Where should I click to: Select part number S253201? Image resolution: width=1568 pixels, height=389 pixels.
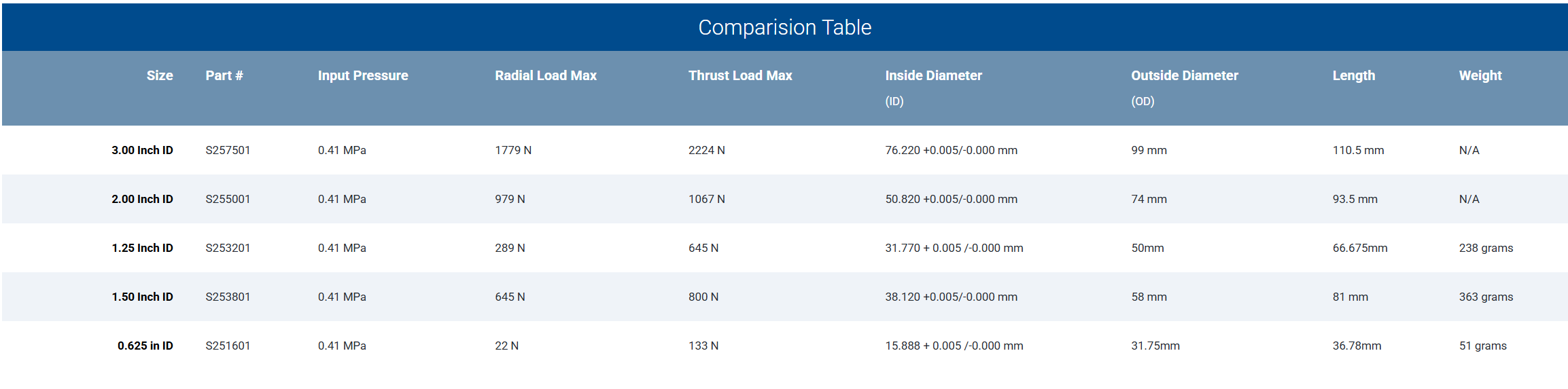click(x=228, y=248)
